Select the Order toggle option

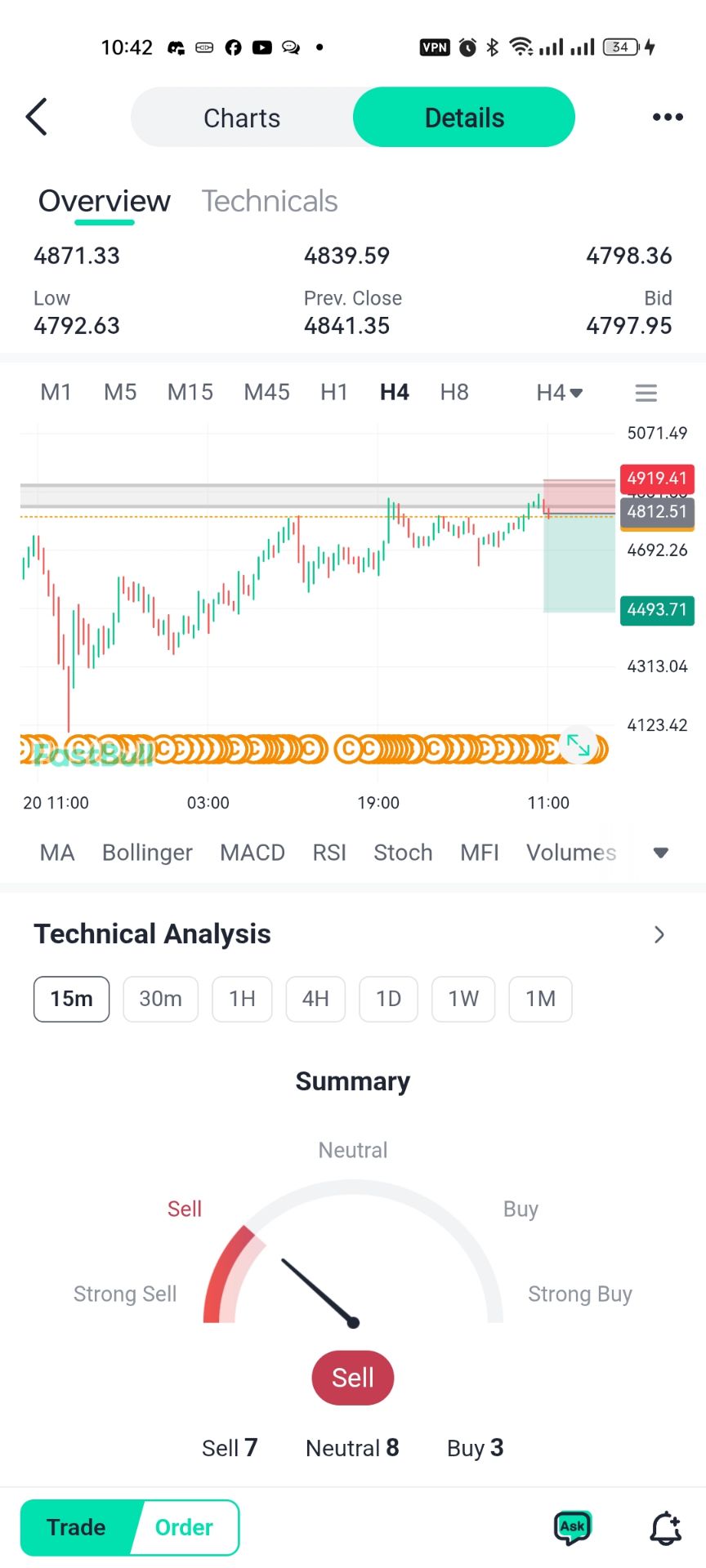coord(184,1527)
